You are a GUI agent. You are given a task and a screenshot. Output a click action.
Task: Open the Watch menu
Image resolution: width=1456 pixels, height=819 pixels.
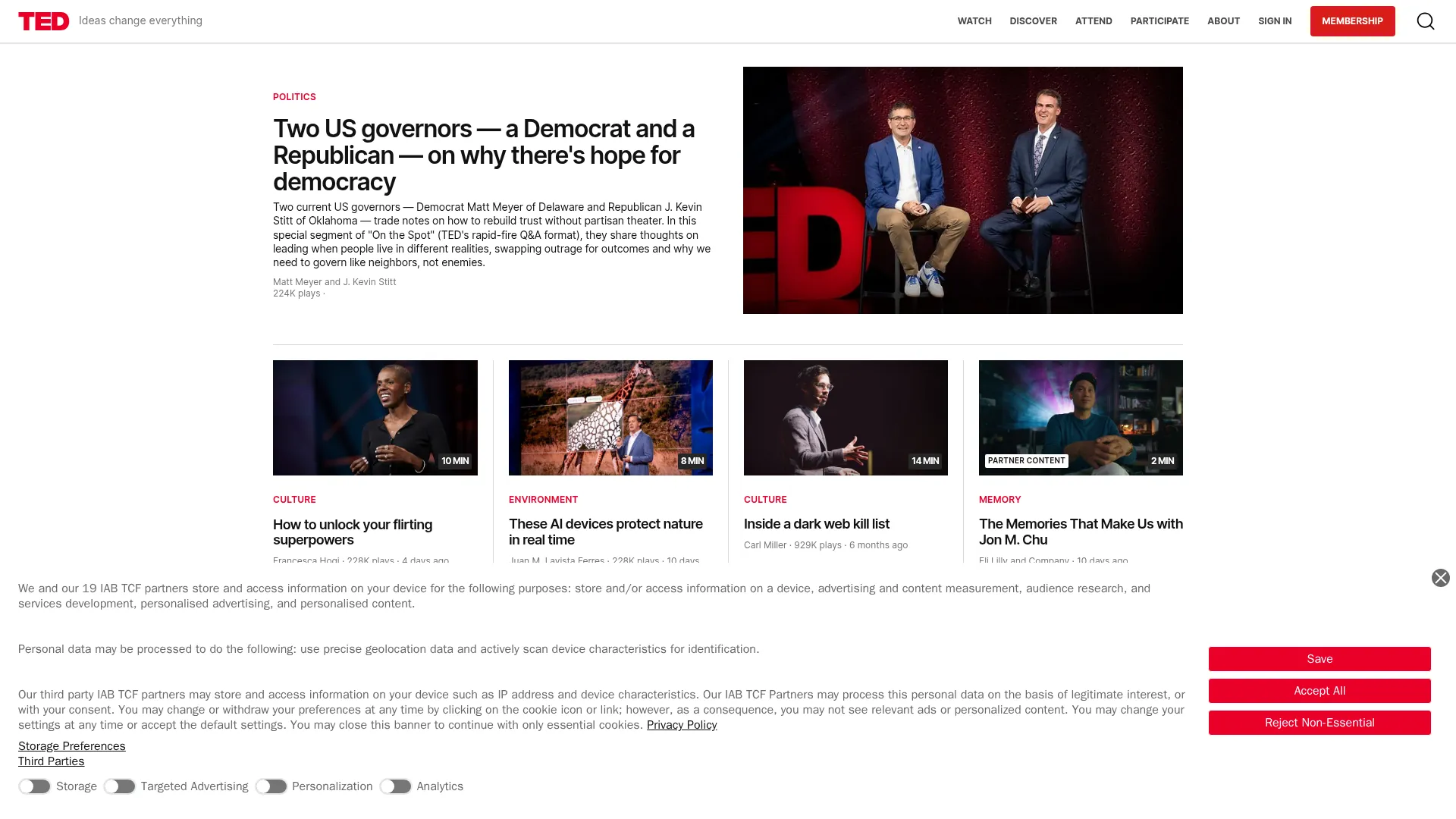click(x=974, y=21)
